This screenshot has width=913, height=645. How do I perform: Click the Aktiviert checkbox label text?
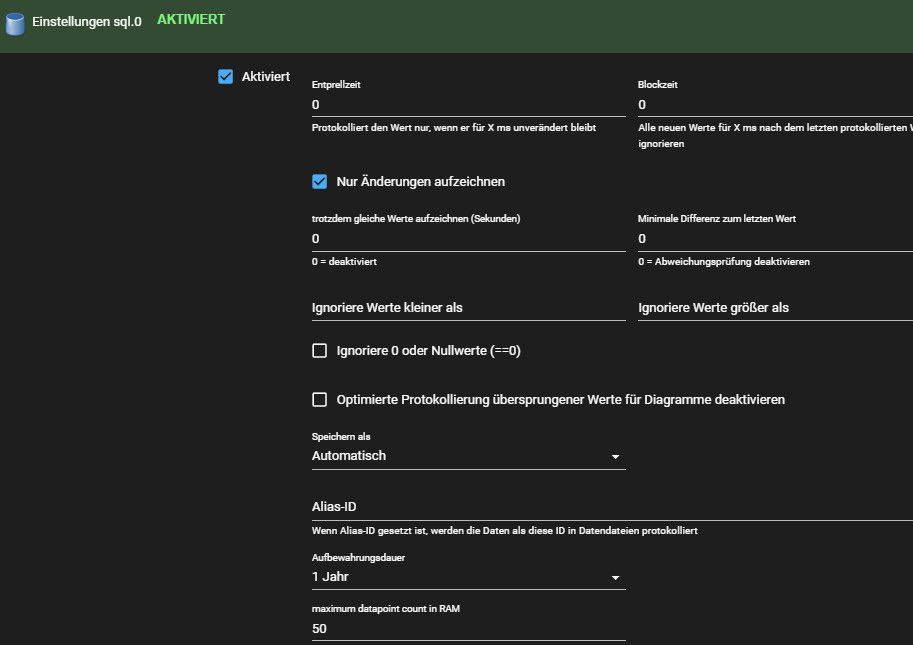[x=266, y=76]
